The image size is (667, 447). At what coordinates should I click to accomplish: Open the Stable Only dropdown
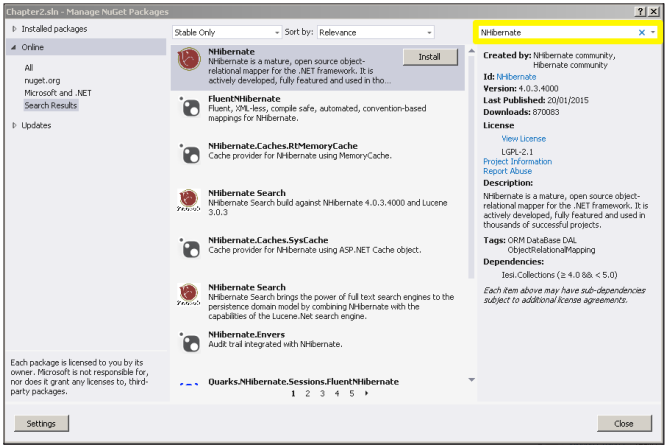tap(227, 32)
